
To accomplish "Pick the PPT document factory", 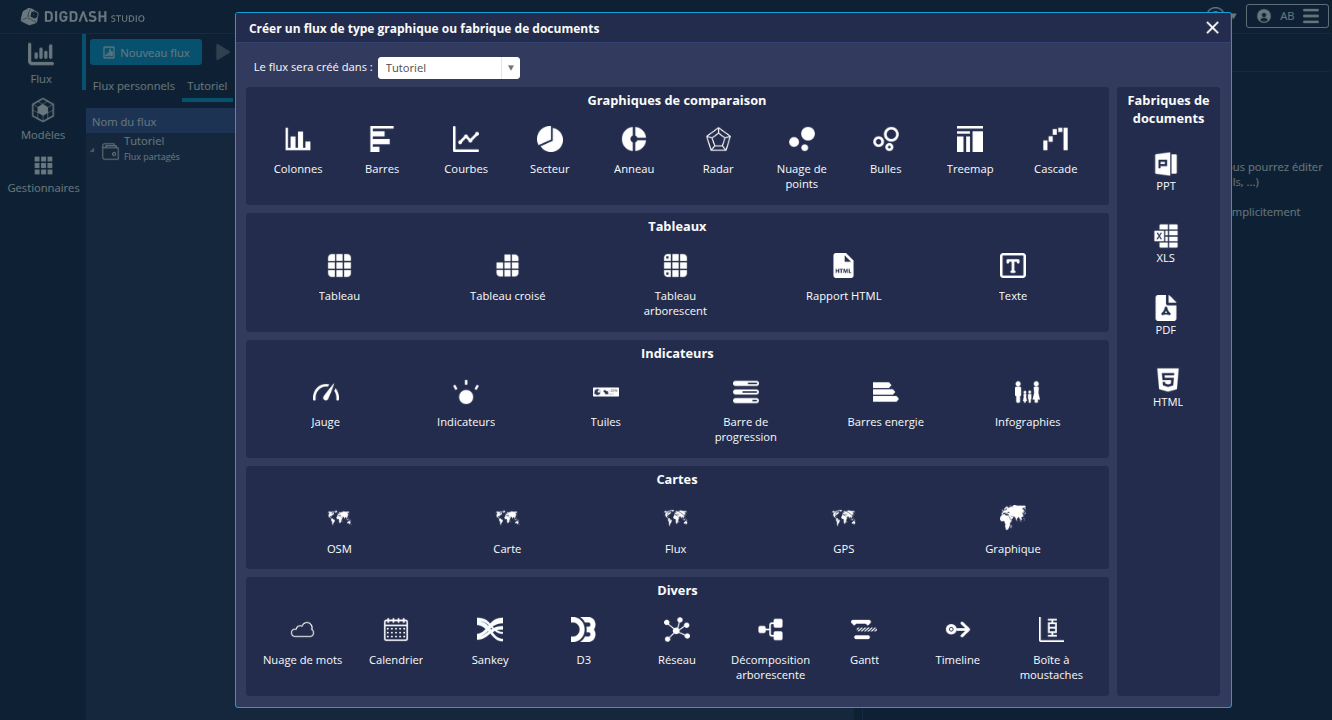I will click(x=1166, y=166).
